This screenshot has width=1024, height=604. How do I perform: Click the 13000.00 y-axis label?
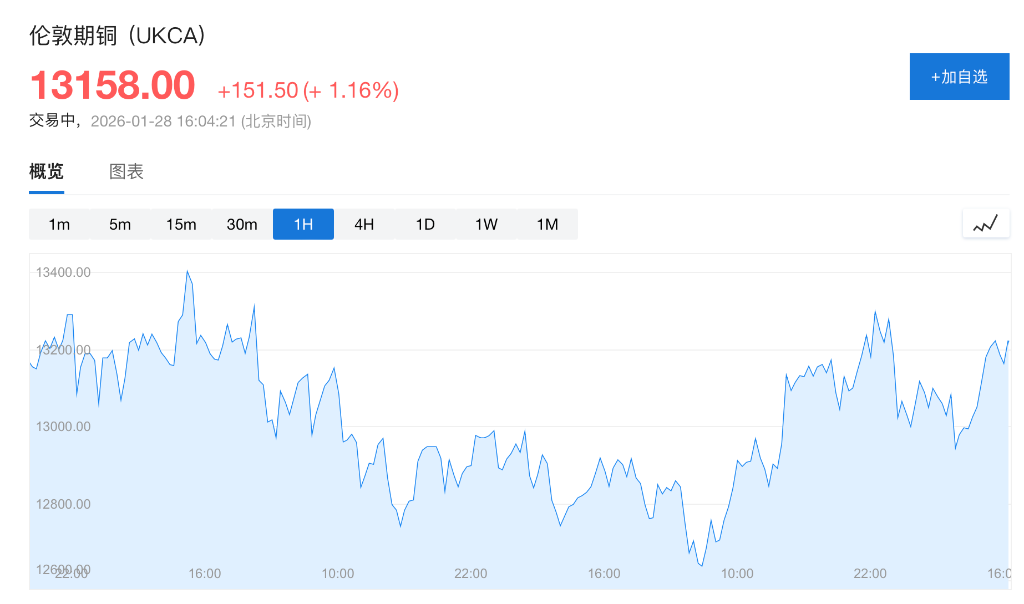coord(63,426)
